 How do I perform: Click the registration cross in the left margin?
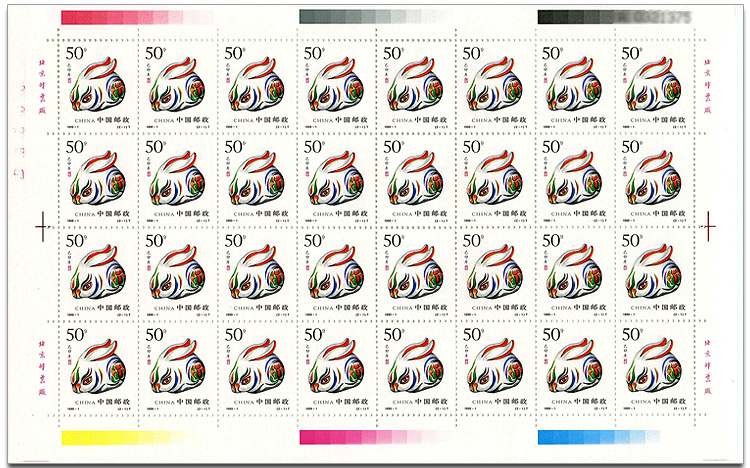pos(43,226)
